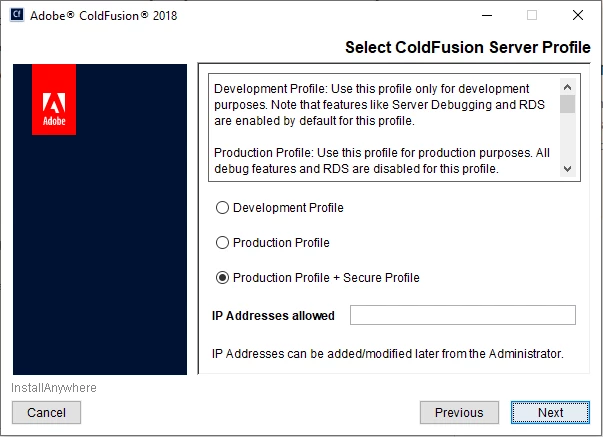
Task: Minimize the ColdFusion installer window
Action: click(486, 15)
